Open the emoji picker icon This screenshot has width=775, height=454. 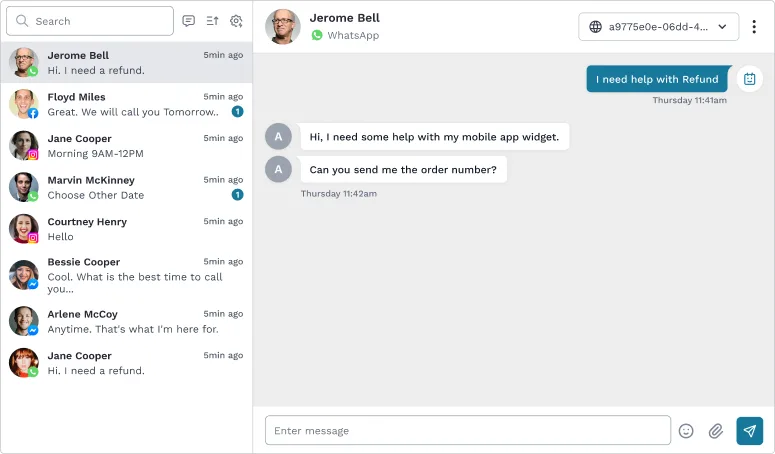tap(686, 431)
